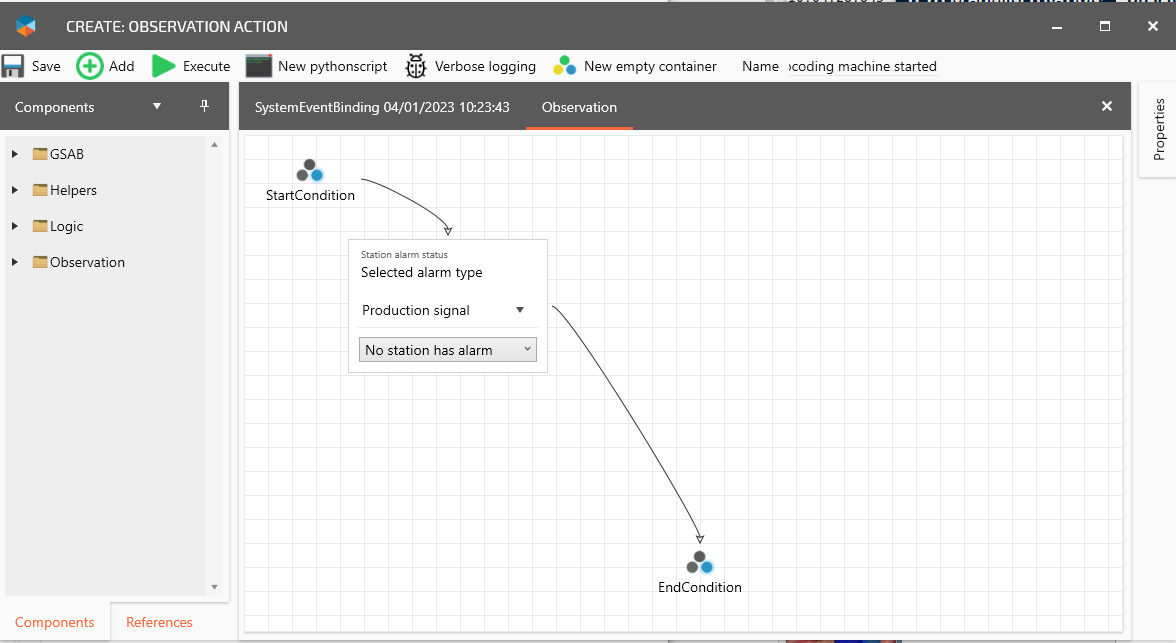Viewport: 1176px width, 643px height.
Task: Create a New pythonscript from toolbar
Action: tap(317, 66)
